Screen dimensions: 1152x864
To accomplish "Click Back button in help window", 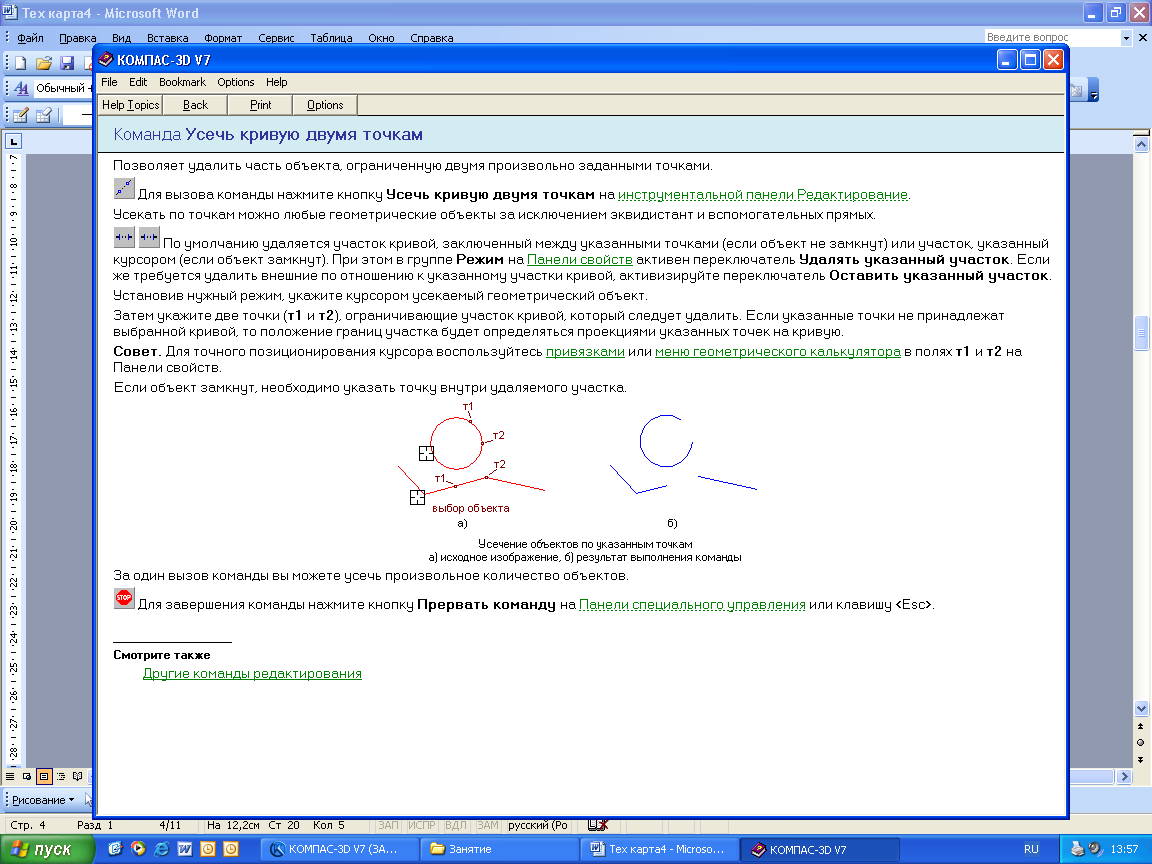I will (x=195, y=105).
